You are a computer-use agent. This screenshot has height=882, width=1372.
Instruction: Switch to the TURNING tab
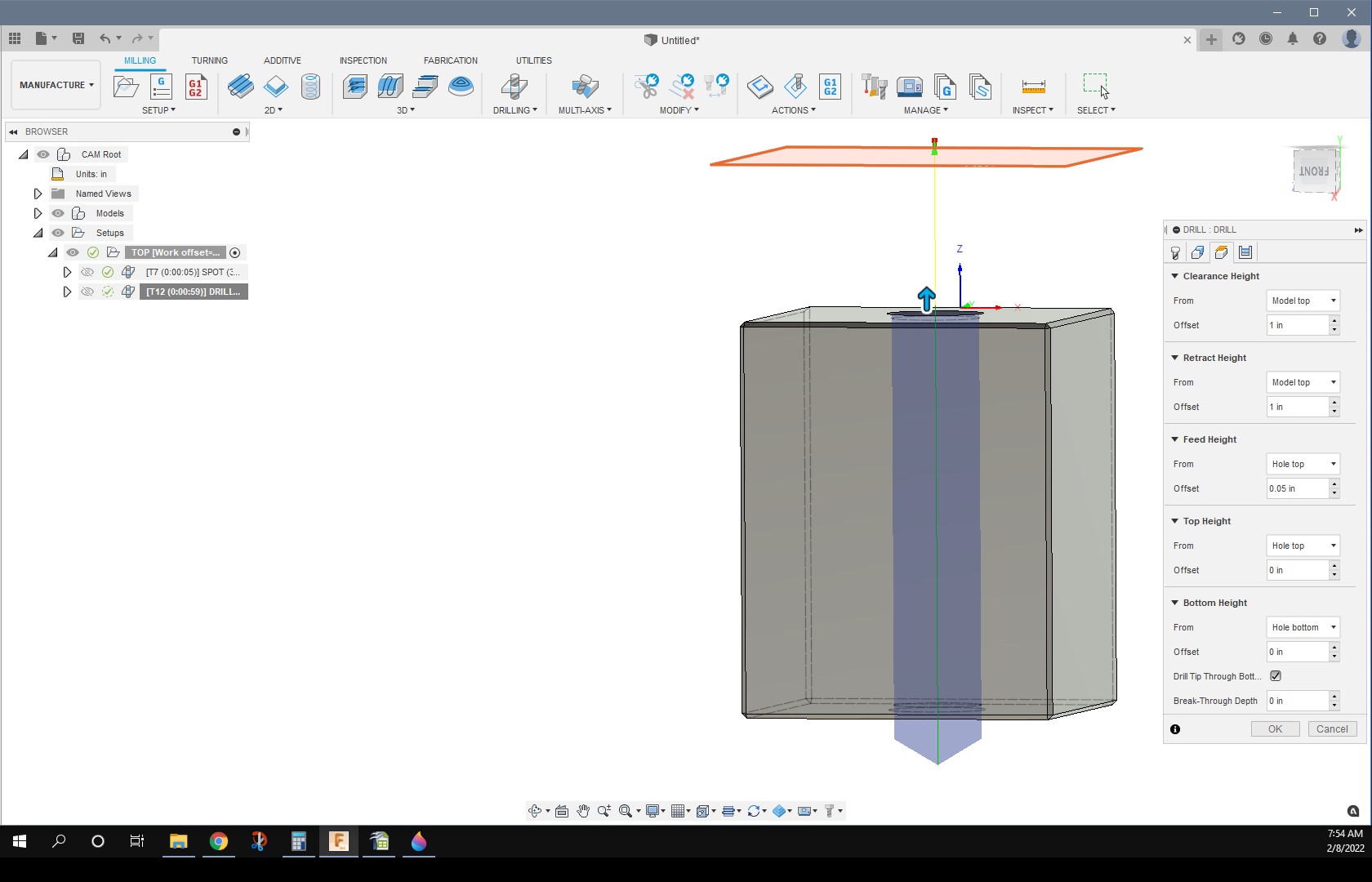click(209, 60)
